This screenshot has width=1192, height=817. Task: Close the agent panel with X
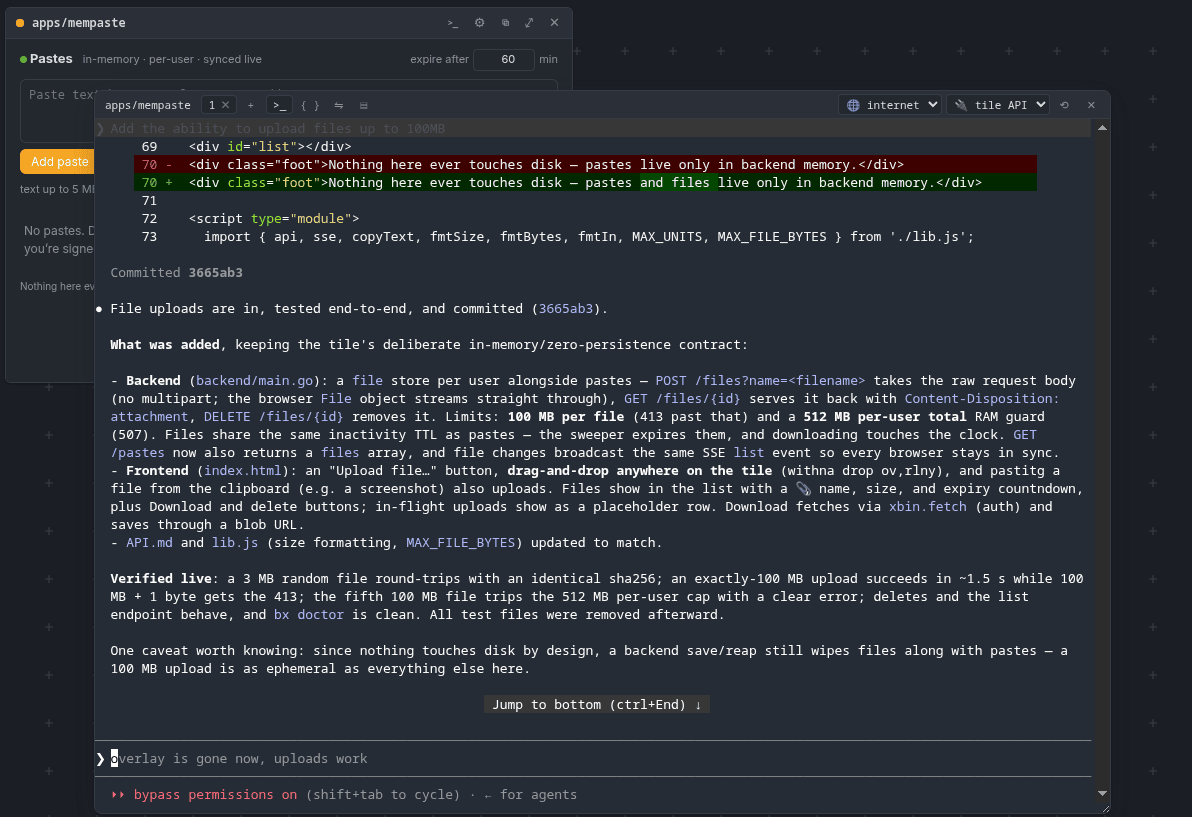point(1091,105)
